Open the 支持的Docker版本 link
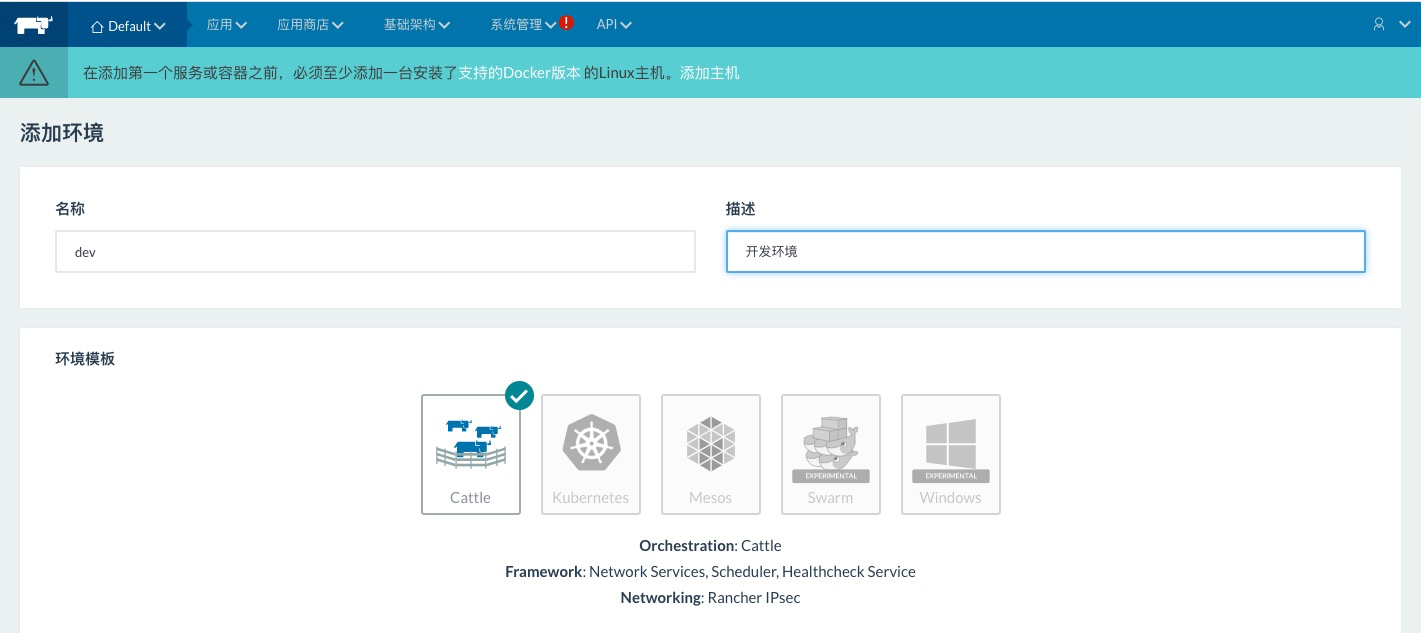 [x=519, y=72]
